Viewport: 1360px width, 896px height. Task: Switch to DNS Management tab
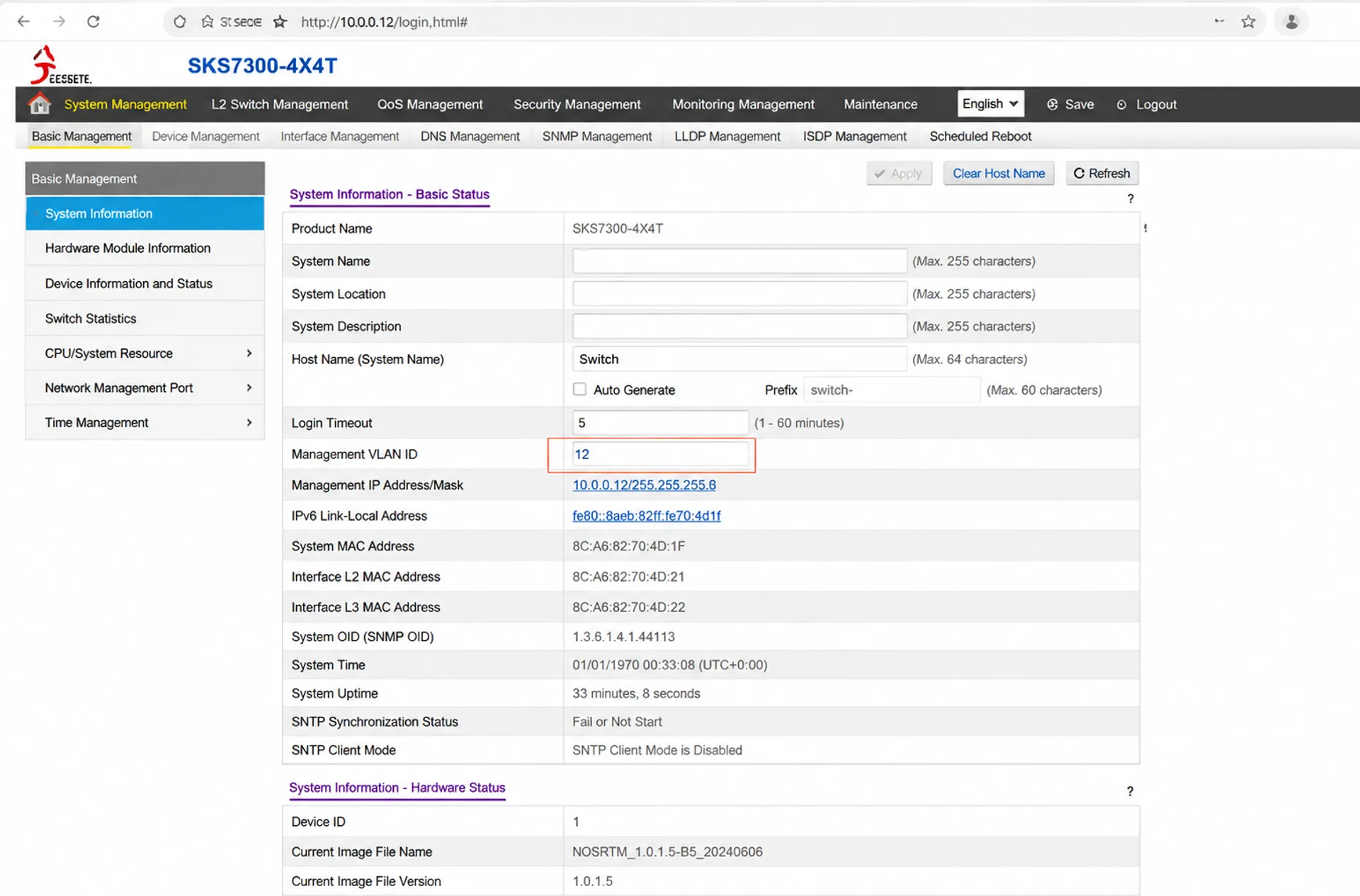(470, 137)
